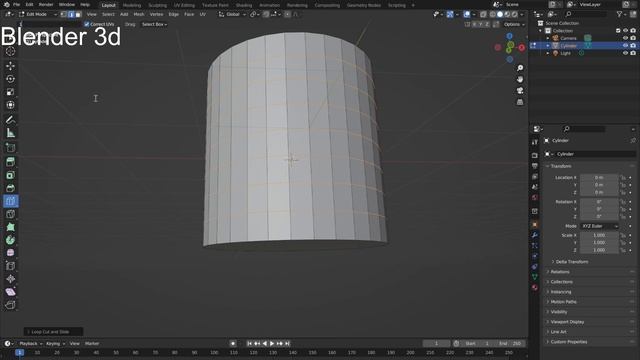Image resolution: width=640 pixels, height=360 pixels.
Task: Select the Move tool
Action: (11, 66)
